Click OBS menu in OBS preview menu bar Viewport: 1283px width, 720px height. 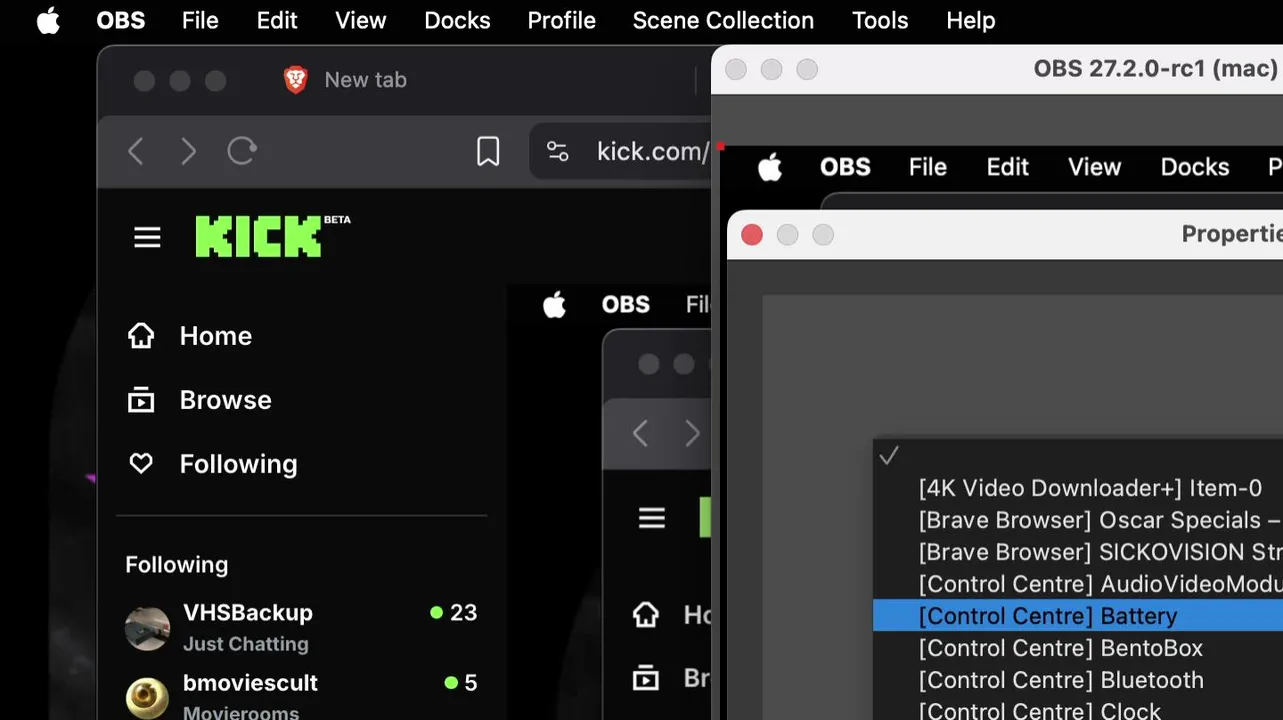[x=845, y=167]
